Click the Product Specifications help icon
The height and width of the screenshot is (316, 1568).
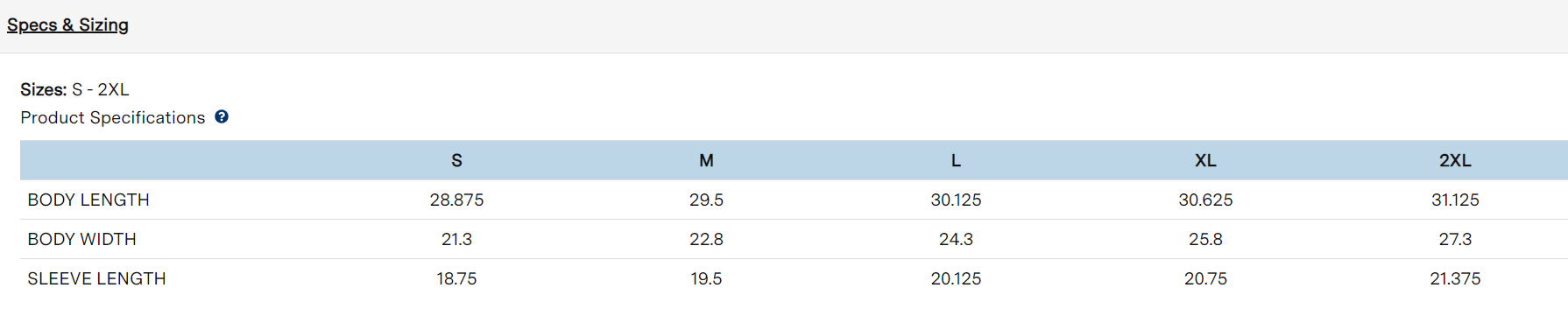click(x=222, y=116)
